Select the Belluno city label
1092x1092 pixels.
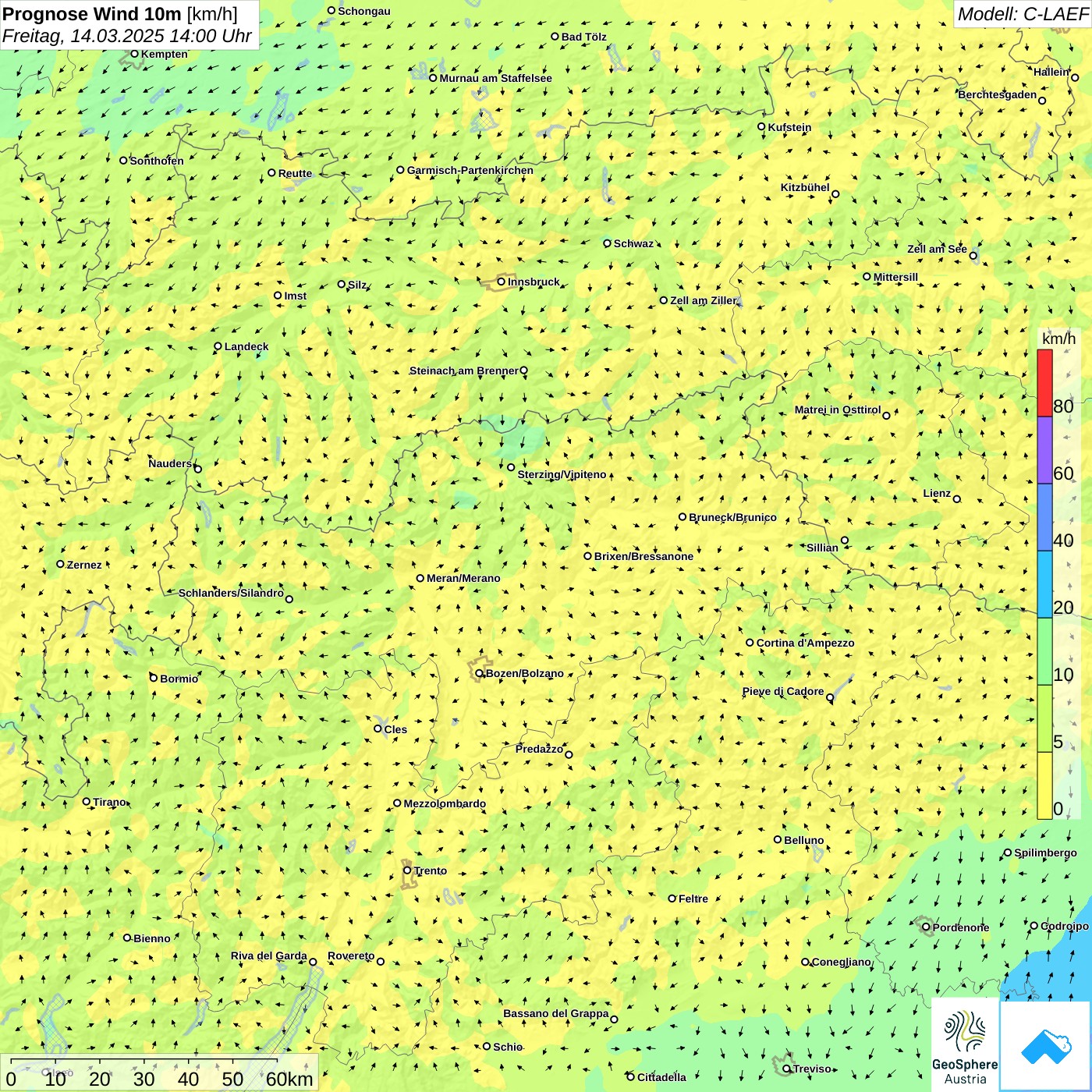(x=803, y=840)
